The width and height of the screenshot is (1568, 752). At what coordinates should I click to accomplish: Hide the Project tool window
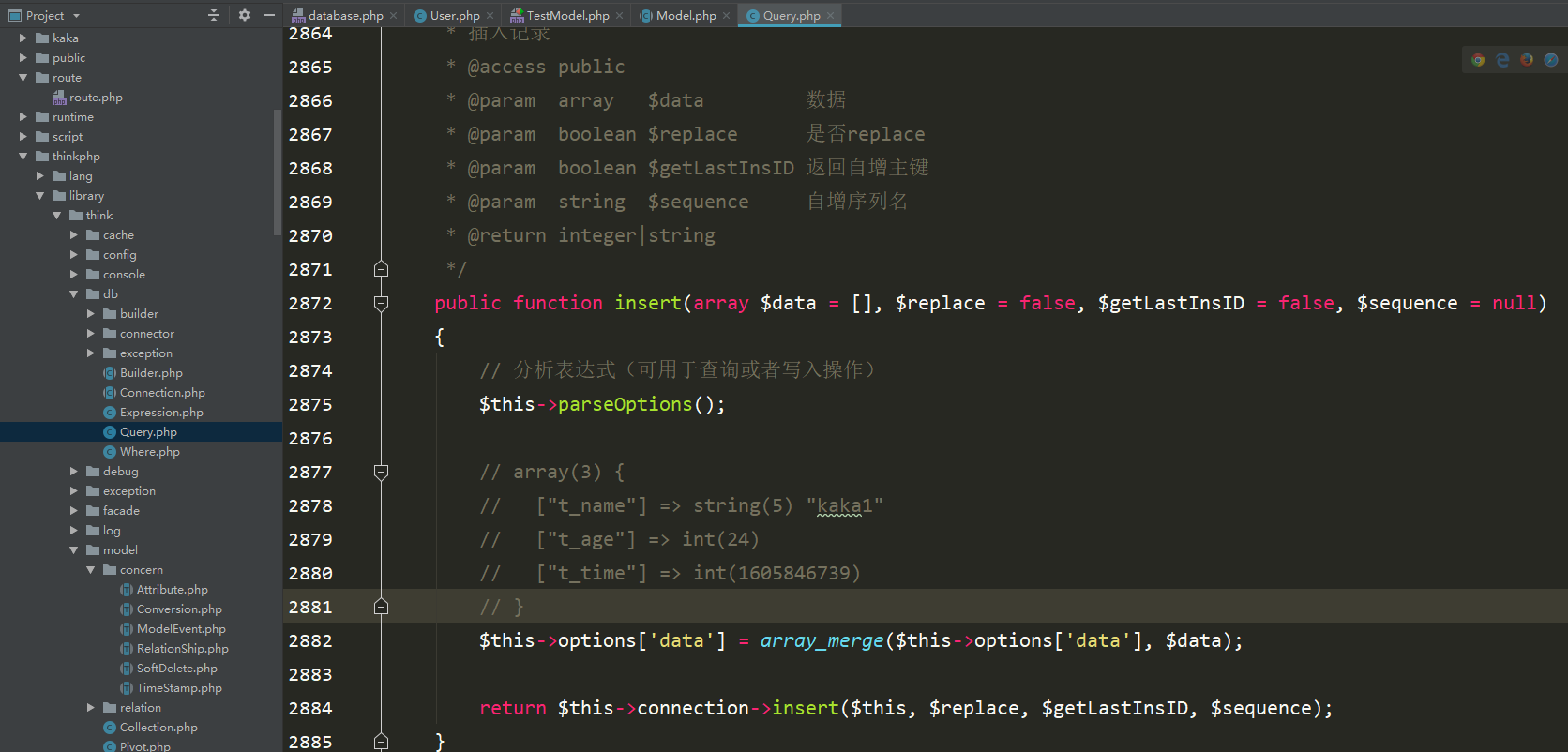pyautogui.click(x=269, y=15)
